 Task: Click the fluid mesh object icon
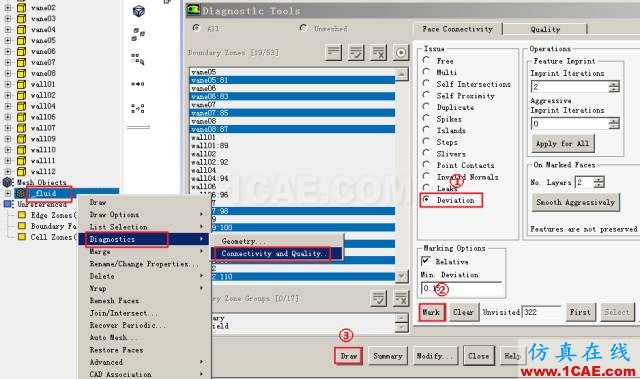pyautogui.click(x=20, y=193)
